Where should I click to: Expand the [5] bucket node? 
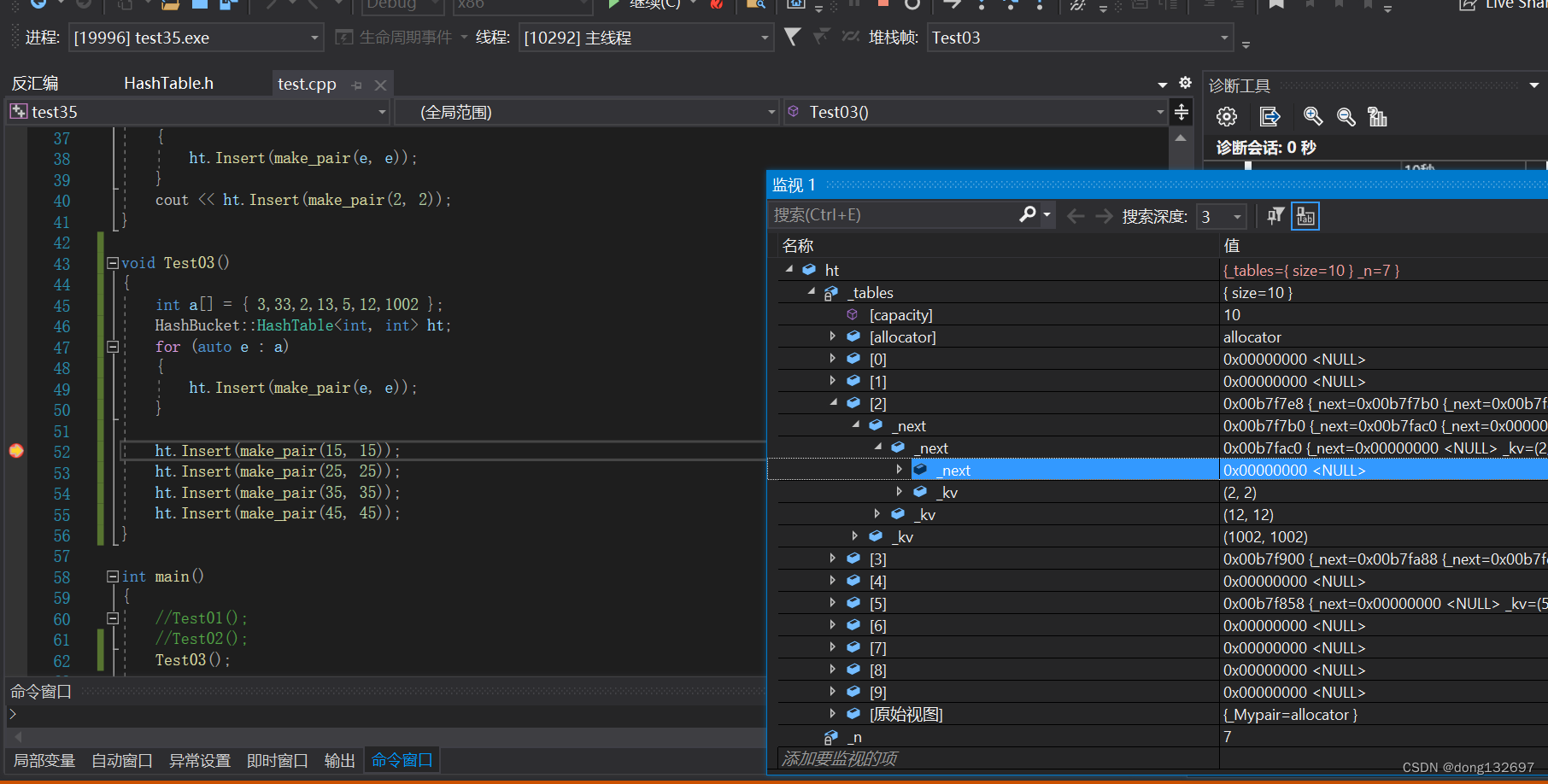(833, 602)
